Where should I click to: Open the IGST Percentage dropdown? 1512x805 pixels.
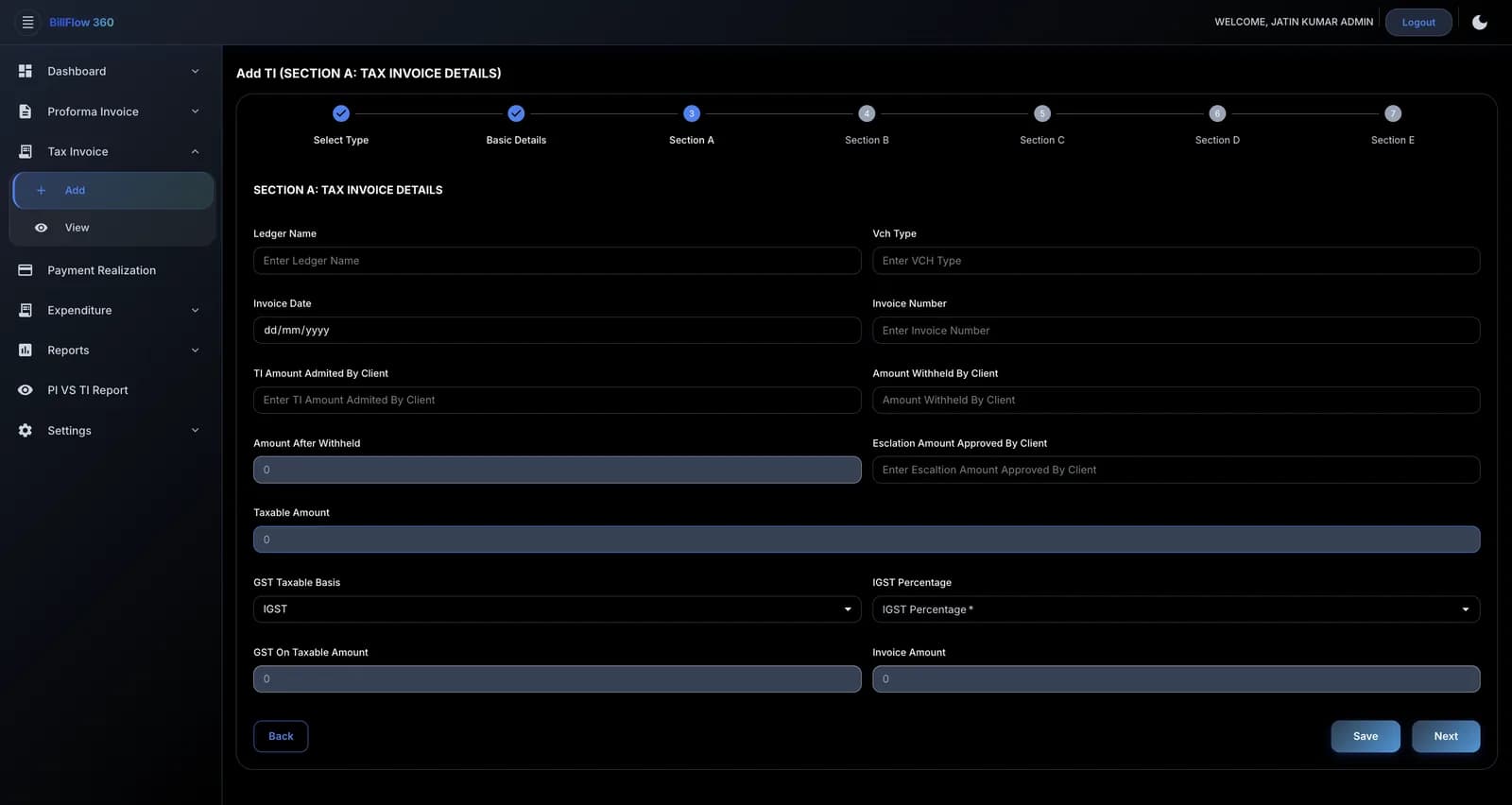tap(1176, 609)
